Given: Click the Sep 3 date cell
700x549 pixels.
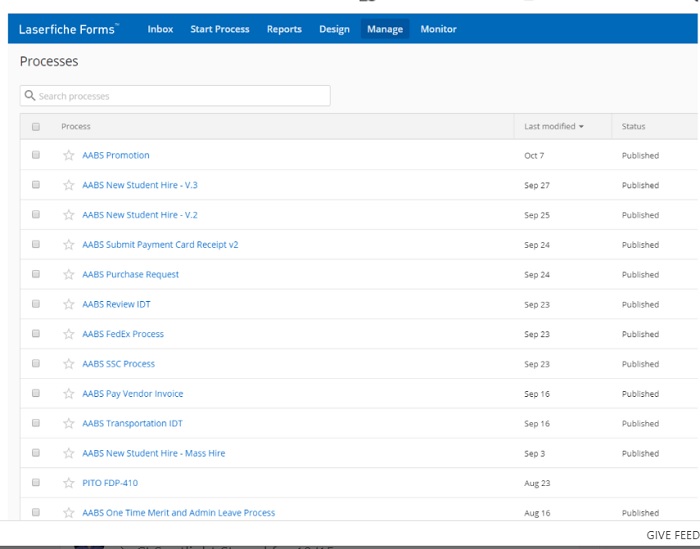Looking at the screenshot, I should 534,454.
